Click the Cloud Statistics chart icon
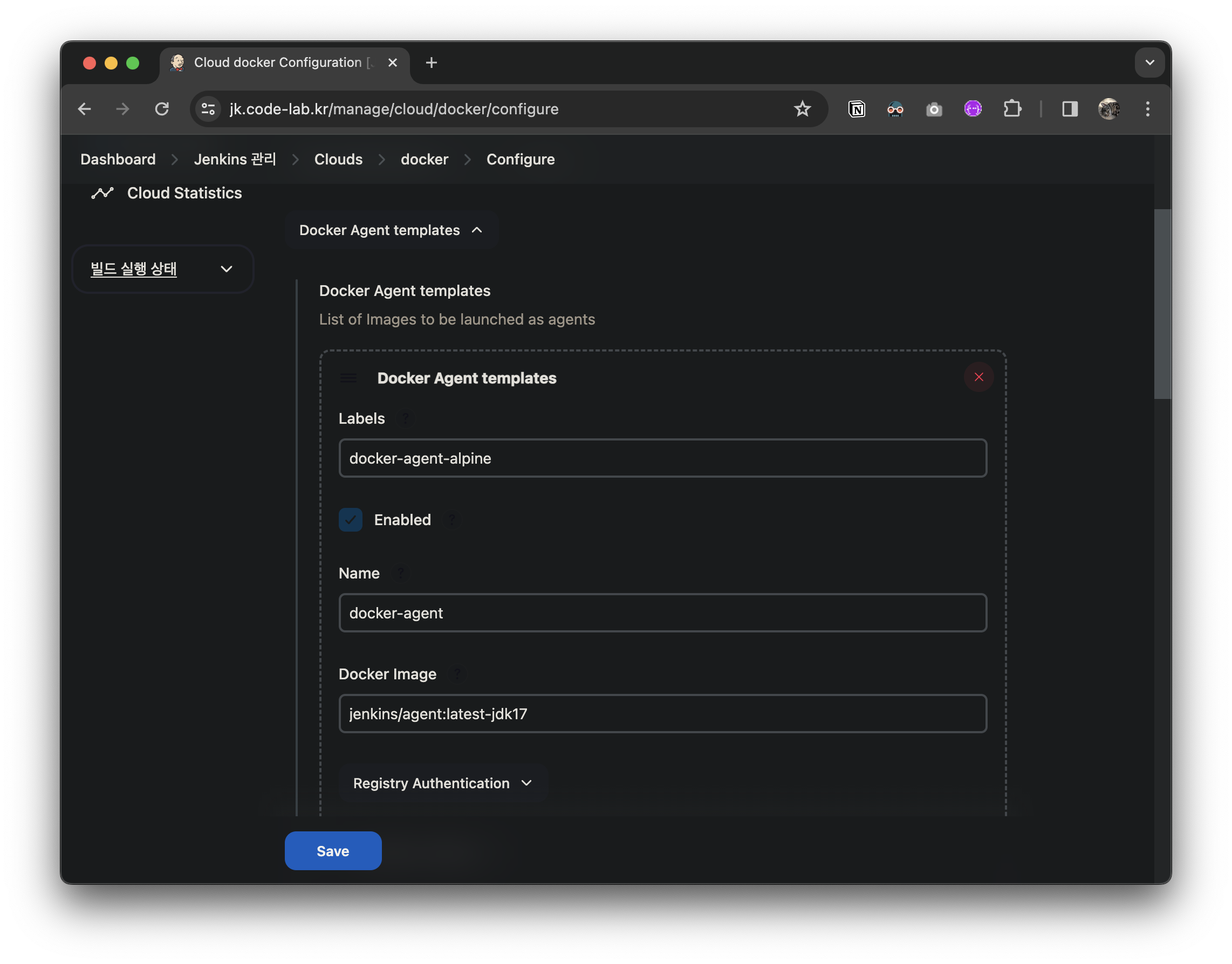The image size is (1232, 964). click(x=102, y=193)
